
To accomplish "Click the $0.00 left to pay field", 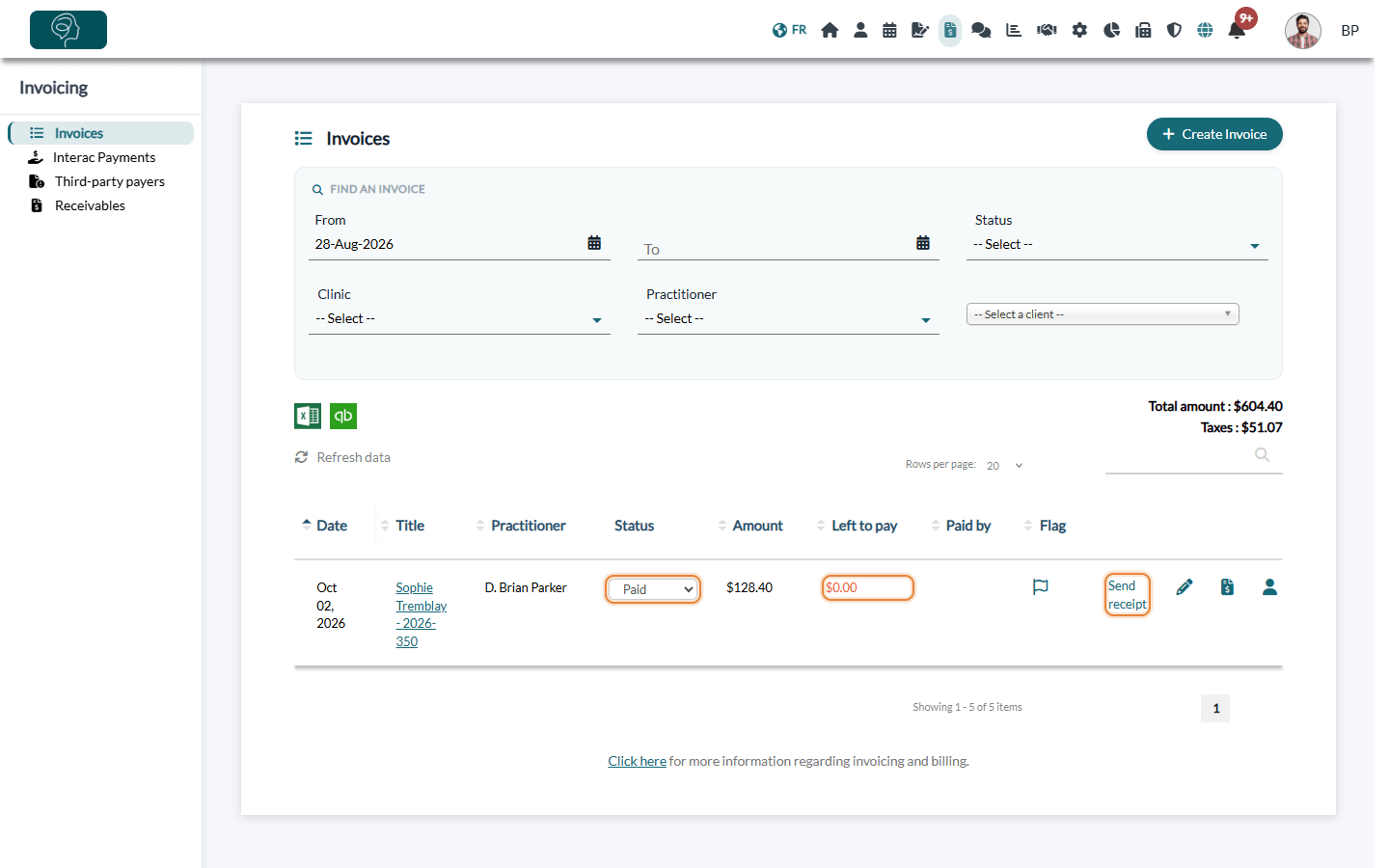I will (x=867, y=587).
